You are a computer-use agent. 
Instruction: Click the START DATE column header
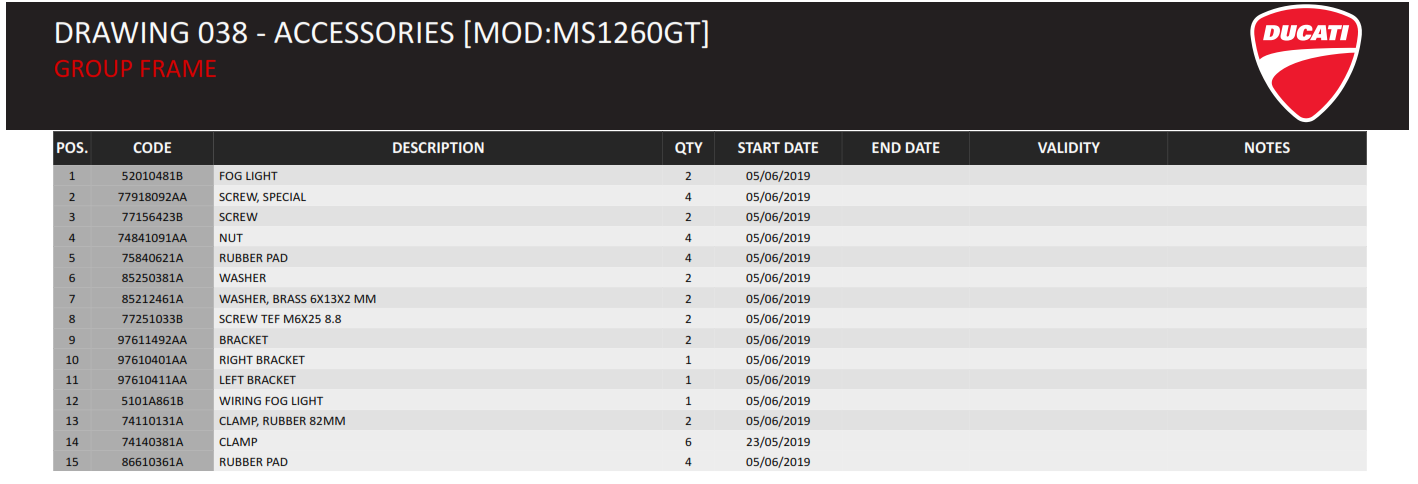778,148
